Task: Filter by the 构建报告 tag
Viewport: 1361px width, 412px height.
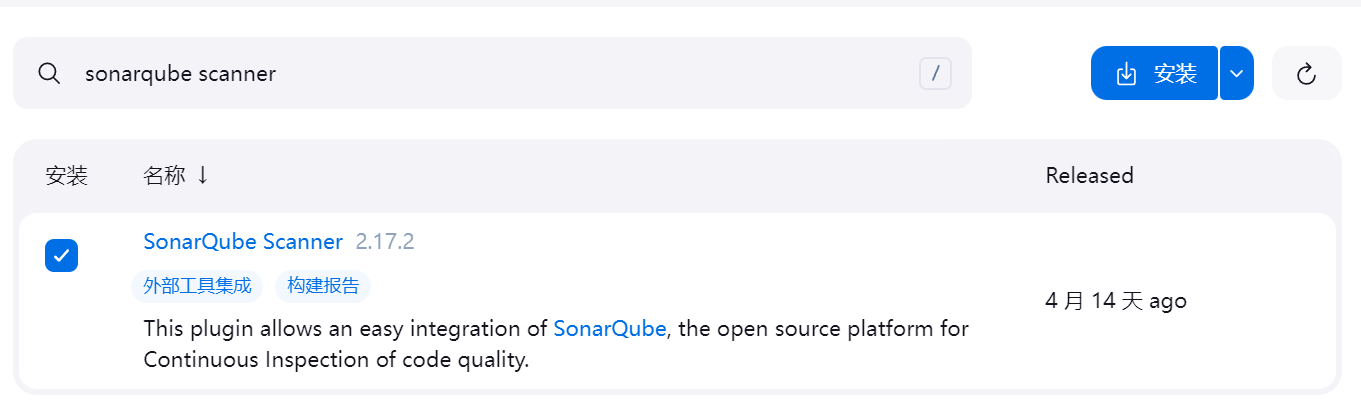Action: [x=323, y=286]
